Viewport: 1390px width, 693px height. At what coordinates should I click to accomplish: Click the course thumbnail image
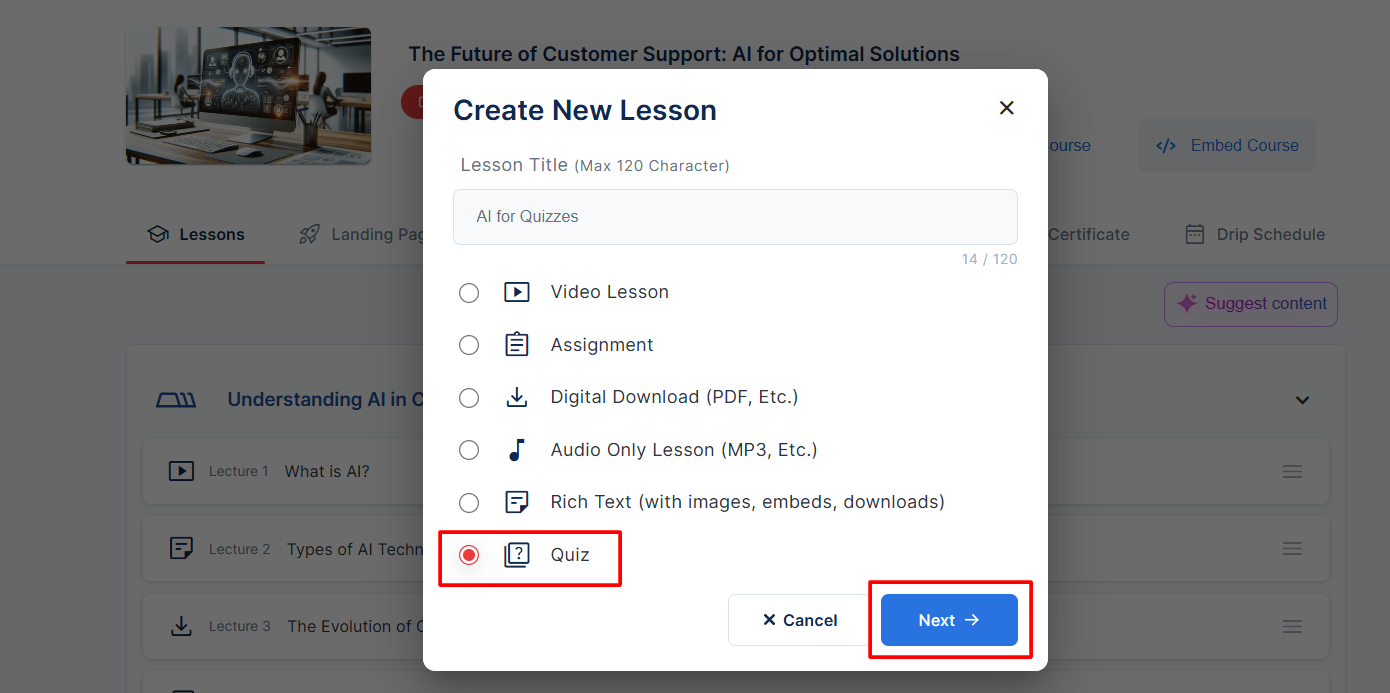tap(248, 96)
